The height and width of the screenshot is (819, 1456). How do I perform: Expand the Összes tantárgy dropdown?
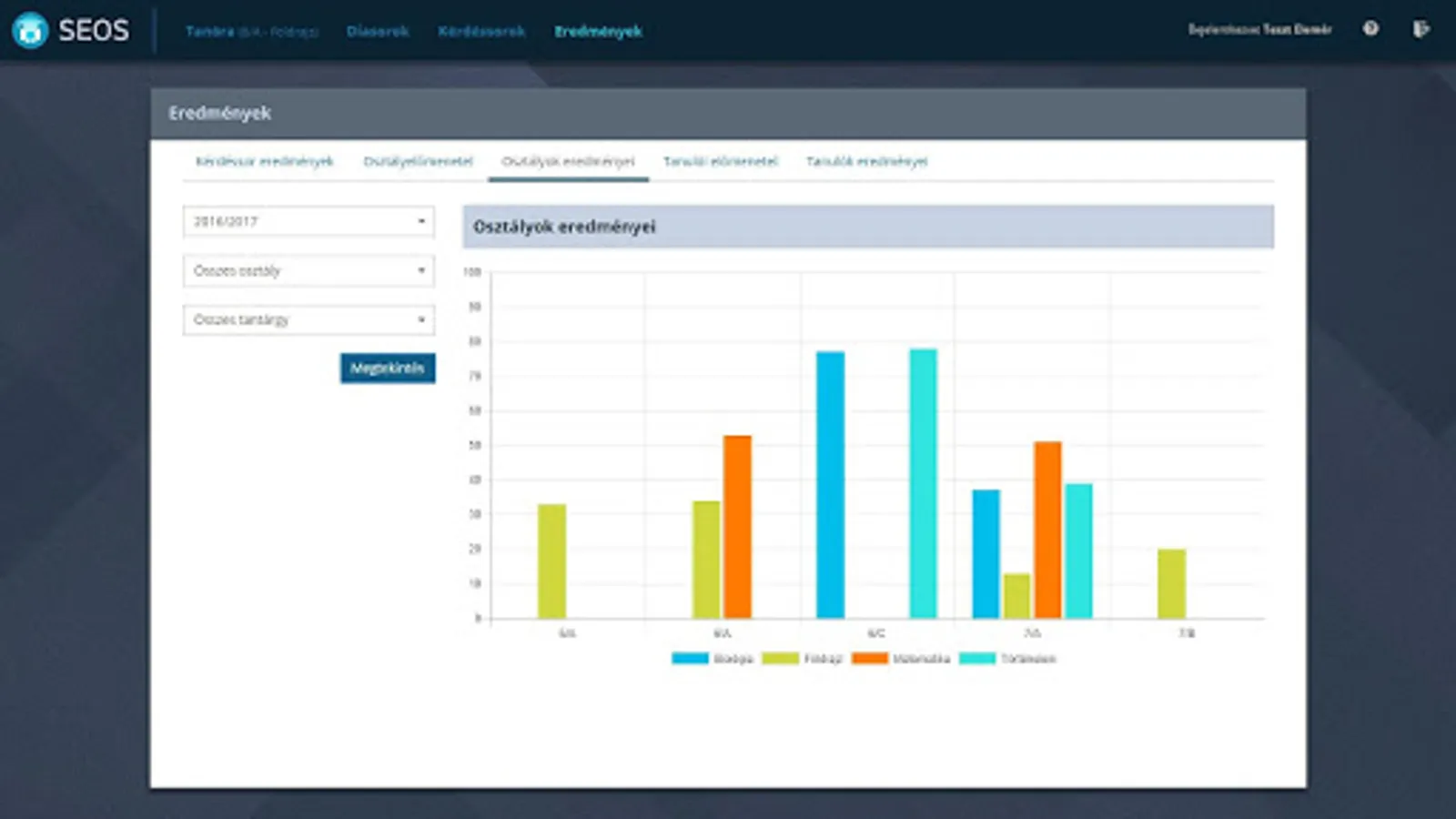pyautogui.click(x=308, y=319)
